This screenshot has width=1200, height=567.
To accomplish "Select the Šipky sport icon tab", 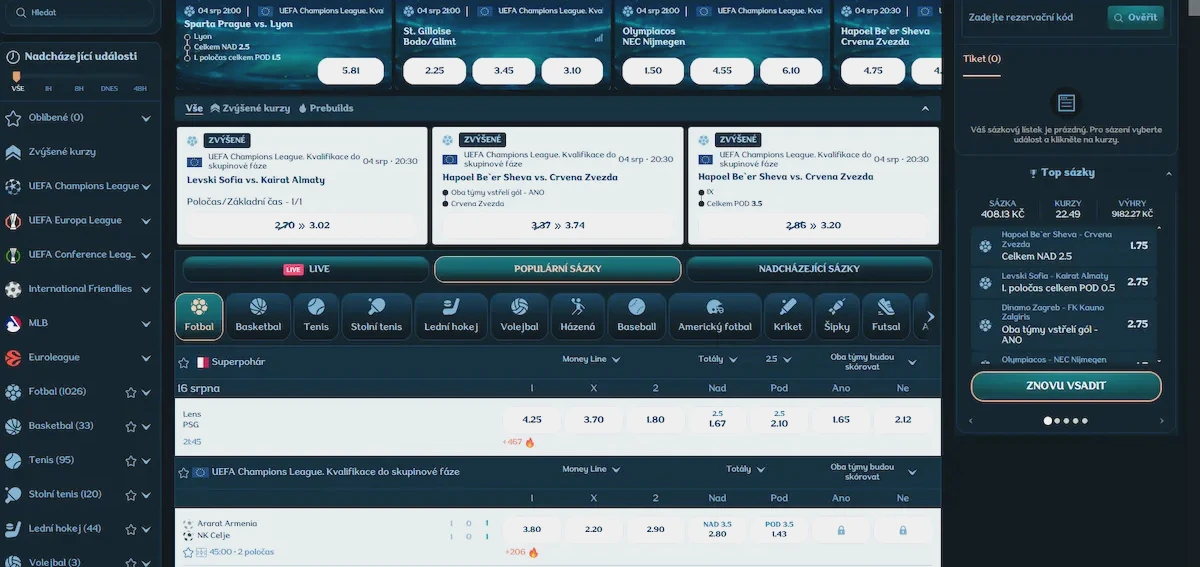I will tap(837, 315).
